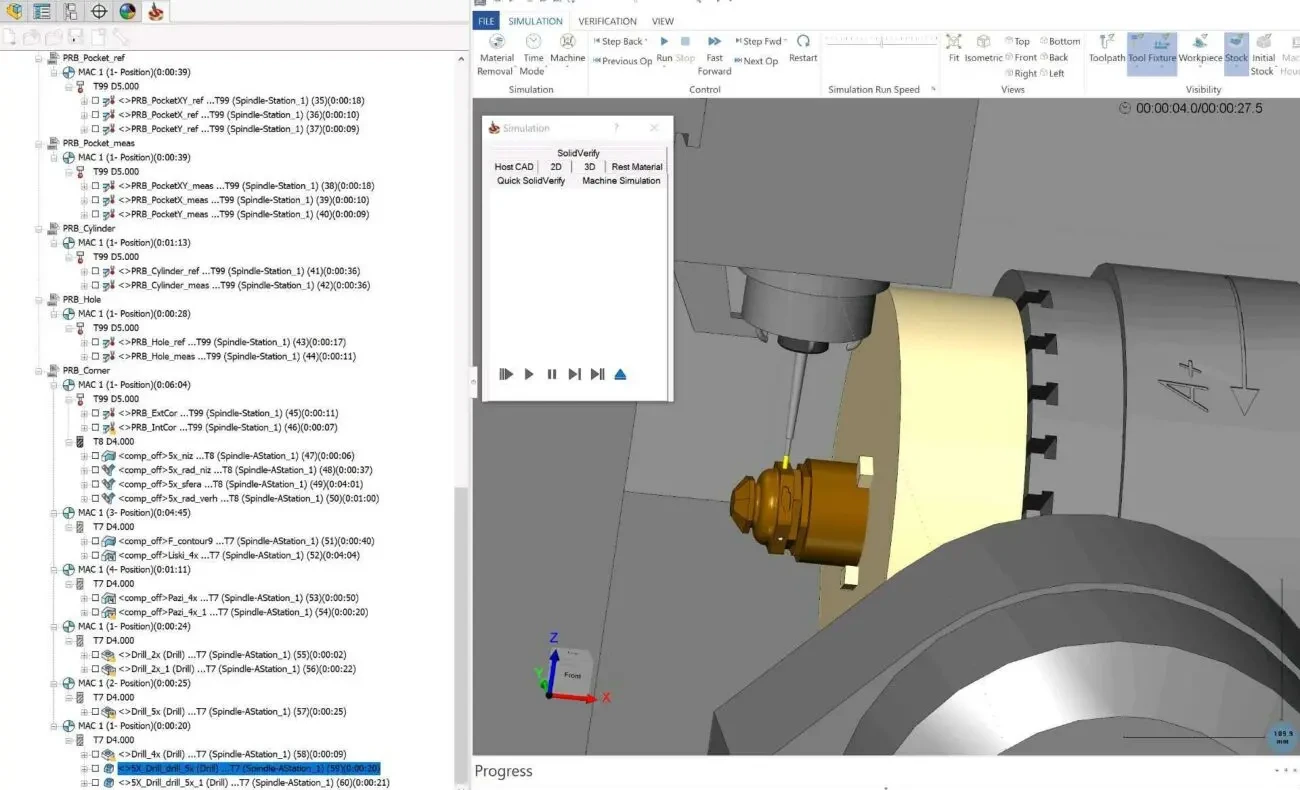
Task: Check the checkbox beside PRB_Hole_ref operation
Action: click(x=95, y=342)
